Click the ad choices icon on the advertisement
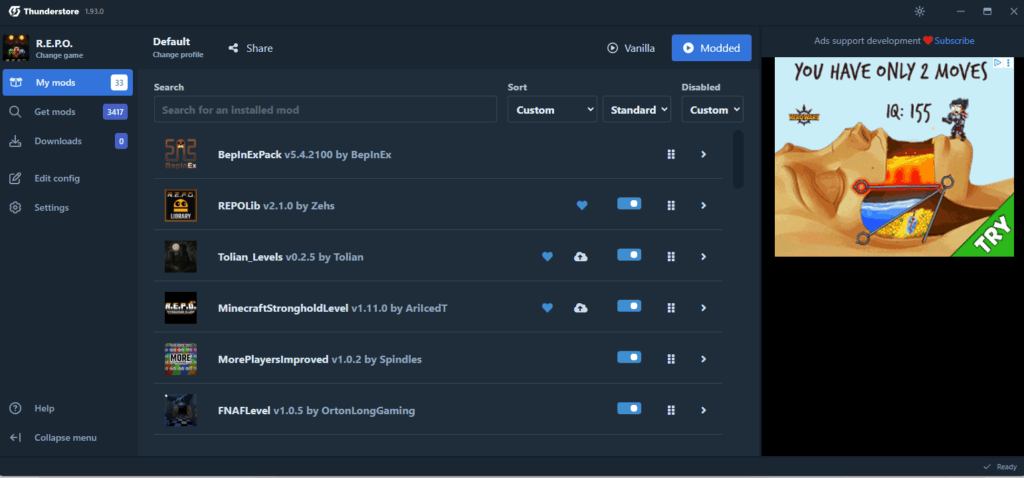 [999, 63]
